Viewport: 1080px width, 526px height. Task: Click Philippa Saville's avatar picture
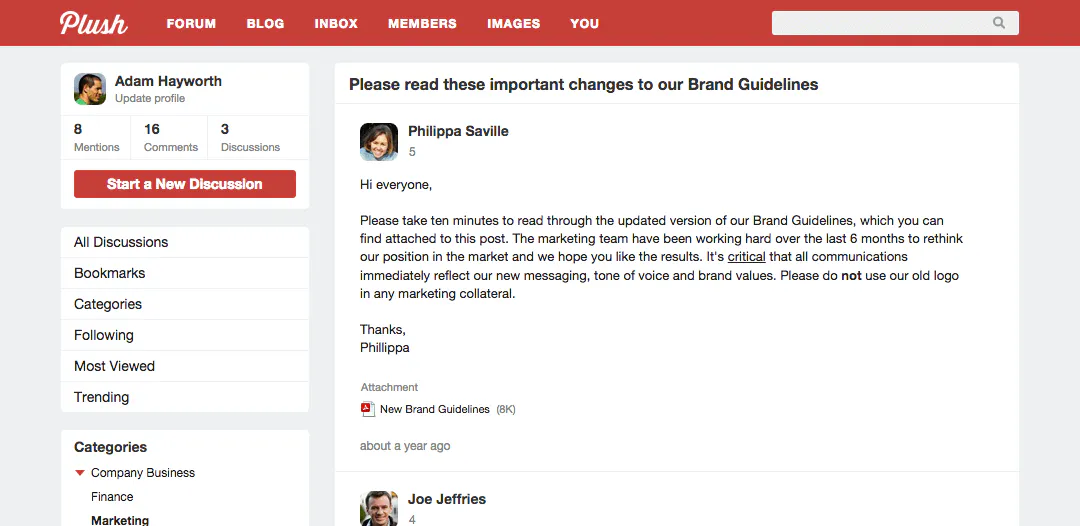click(379, 142)
